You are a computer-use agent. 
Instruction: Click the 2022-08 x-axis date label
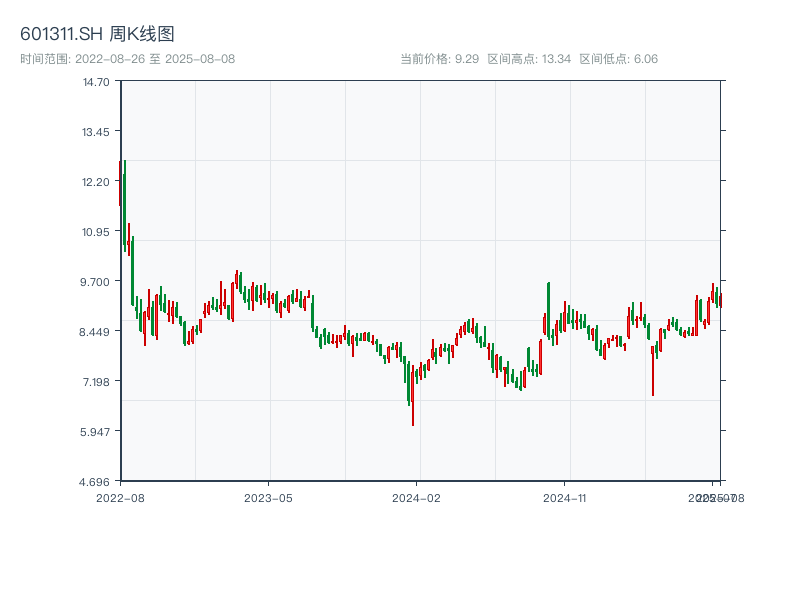coord(120,497)
